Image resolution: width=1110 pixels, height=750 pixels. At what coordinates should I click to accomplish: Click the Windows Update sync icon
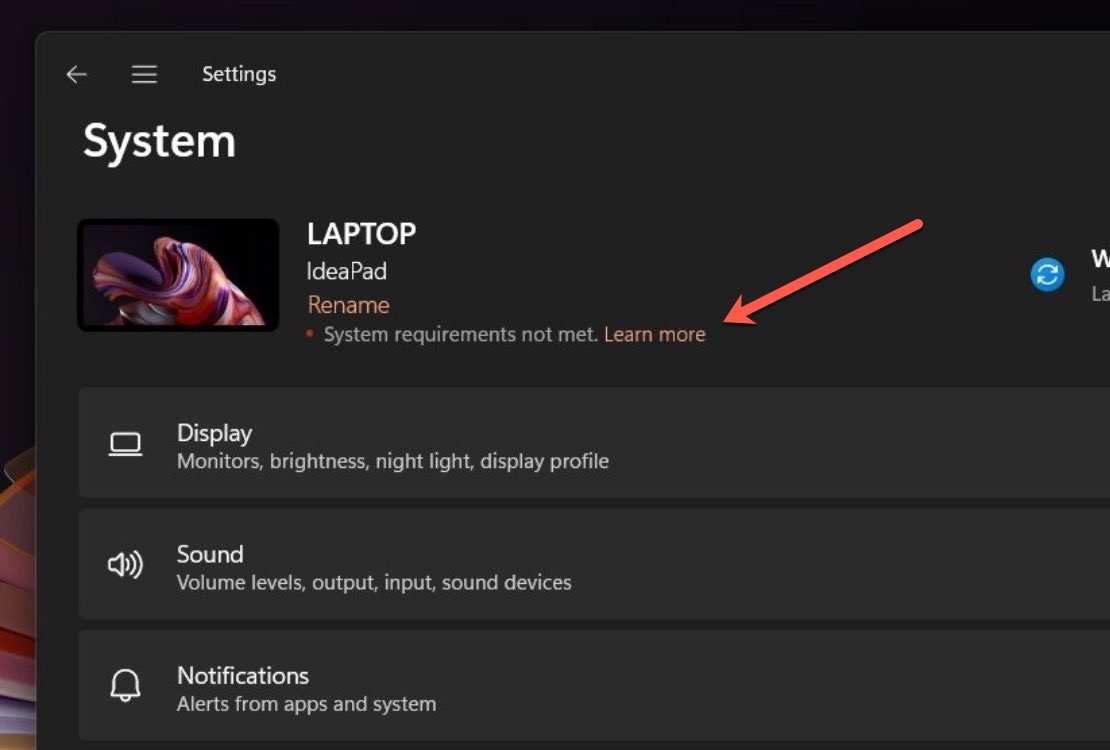[x=1047, y=274]
